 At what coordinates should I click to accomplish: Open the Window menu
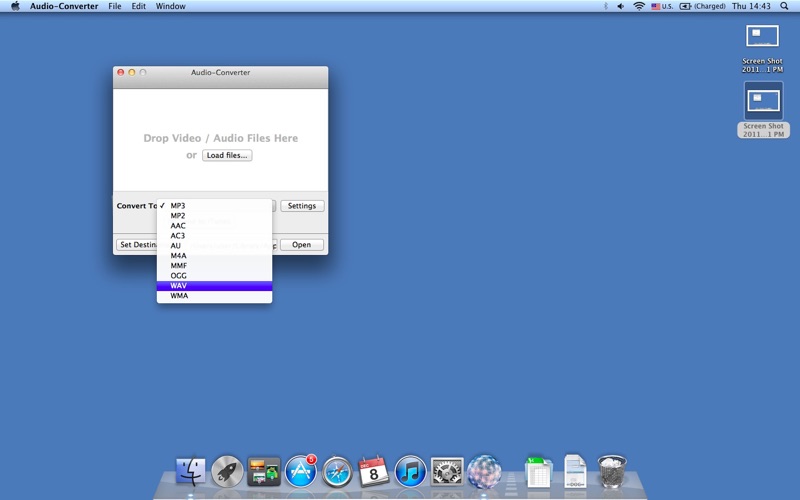(x=170, y=6)
